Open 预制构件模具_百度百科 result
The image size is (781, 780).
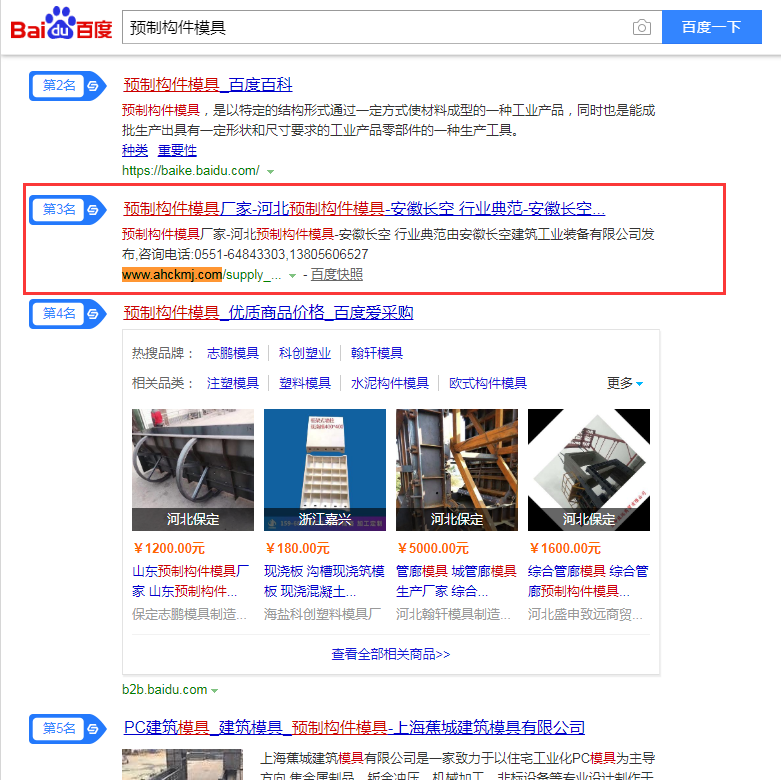[x=208, y=85]
